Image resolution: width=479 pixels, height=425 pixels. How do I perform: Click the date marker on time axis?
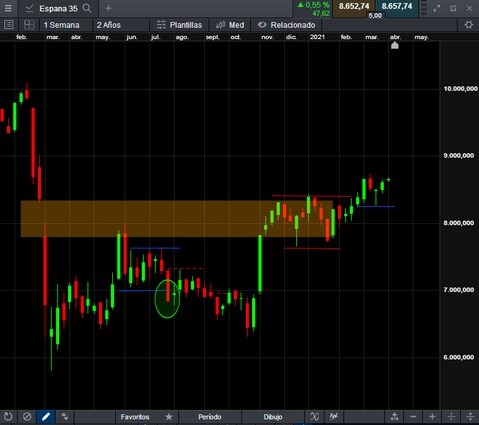(395, 45)
